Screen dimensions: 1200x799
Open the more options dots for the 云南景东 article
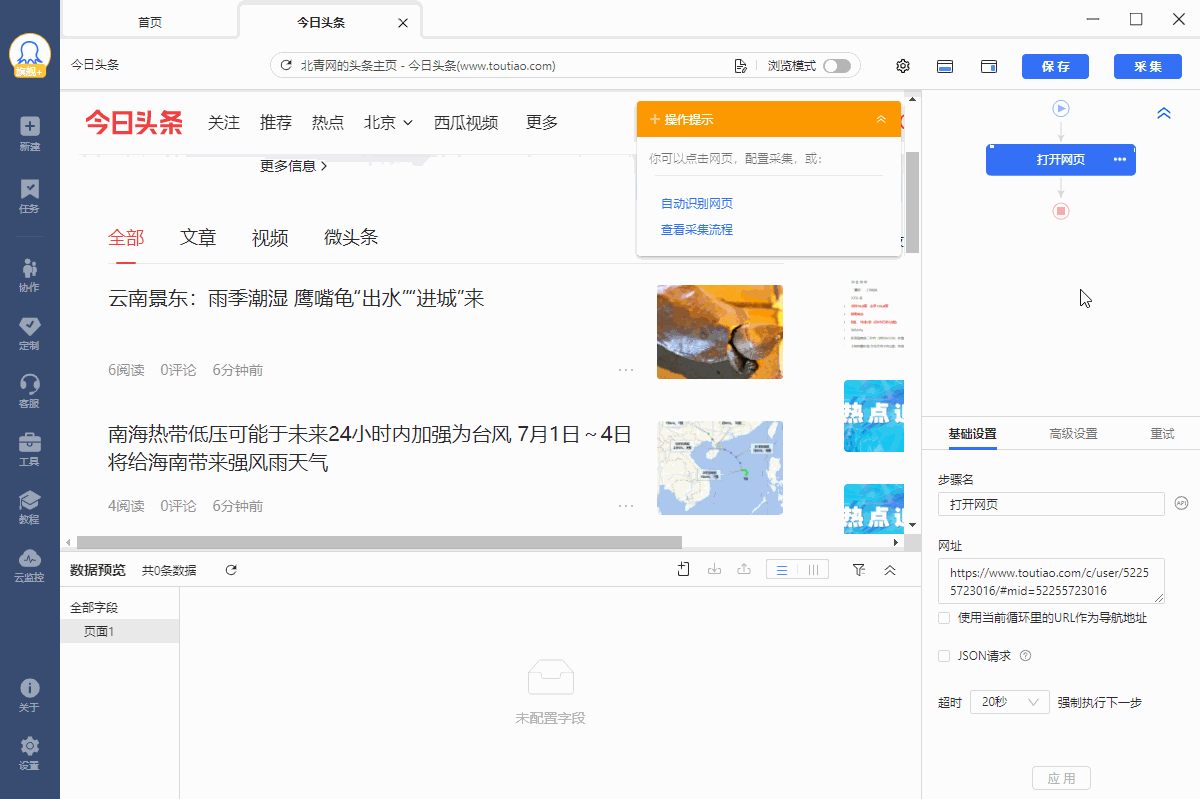(626, 370)
